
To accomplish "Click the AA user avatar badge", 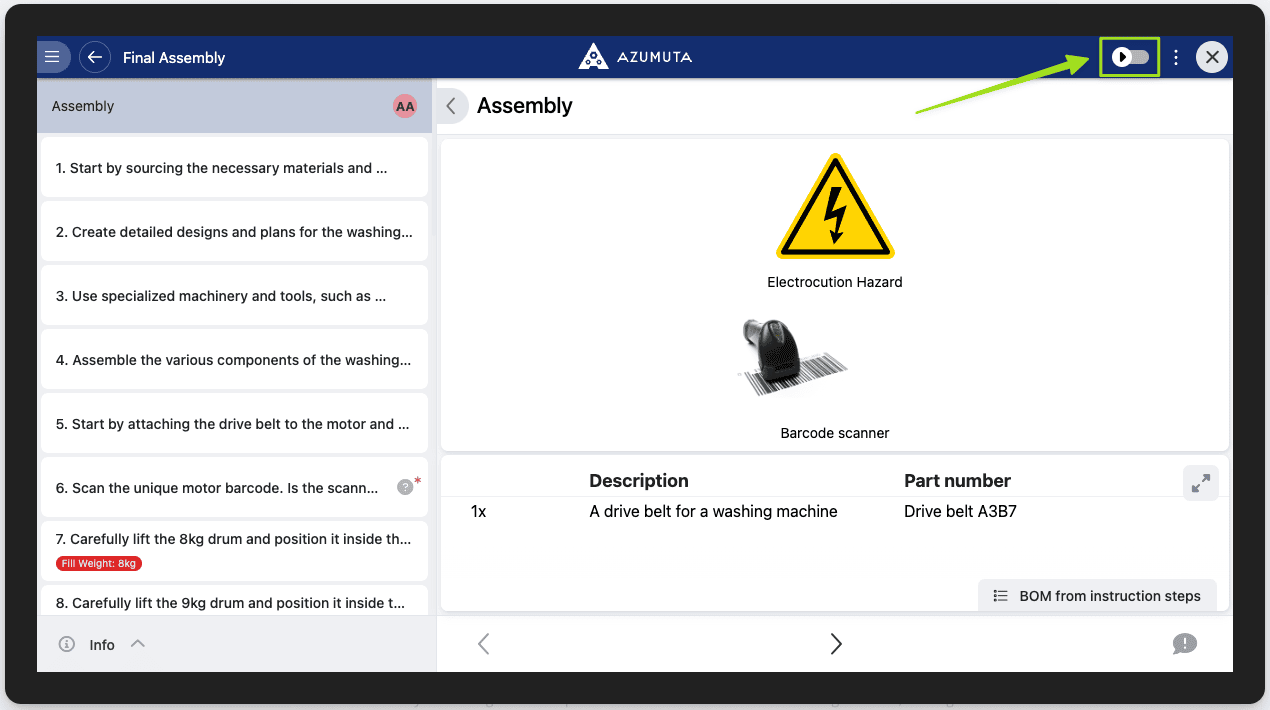I will point(405,106).
